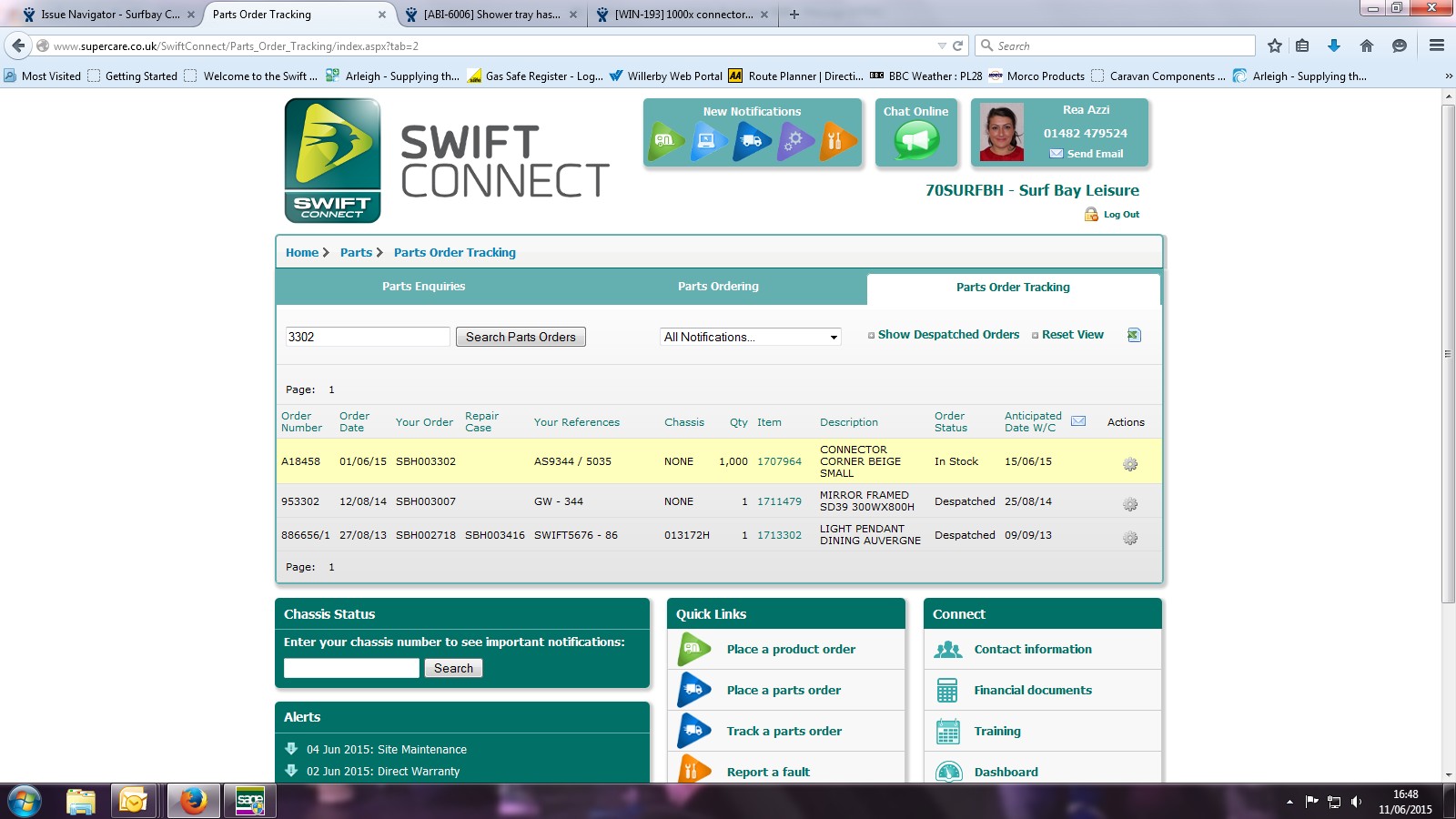The image size is (1456, 819).
Task: Click the green caravan notifications icon
Action: pos(666,141)
